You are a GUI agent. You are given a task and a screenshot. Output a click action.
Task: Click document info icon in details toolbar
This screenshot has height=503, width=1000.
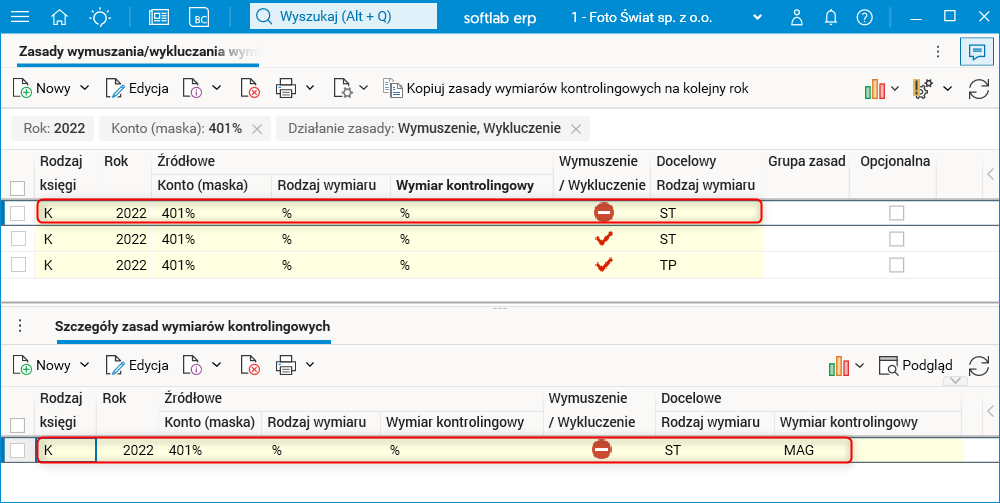192,365
